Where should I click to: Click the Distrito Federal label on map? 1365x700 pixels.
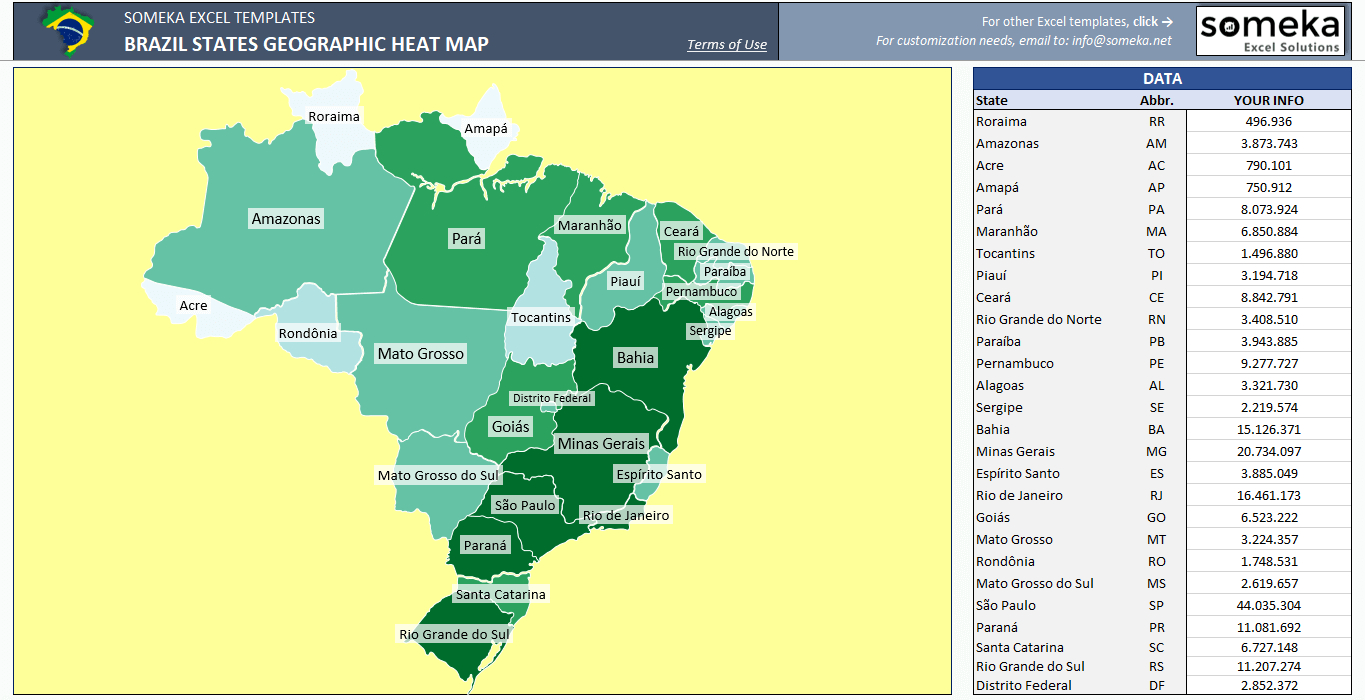(x=552, y=398)
